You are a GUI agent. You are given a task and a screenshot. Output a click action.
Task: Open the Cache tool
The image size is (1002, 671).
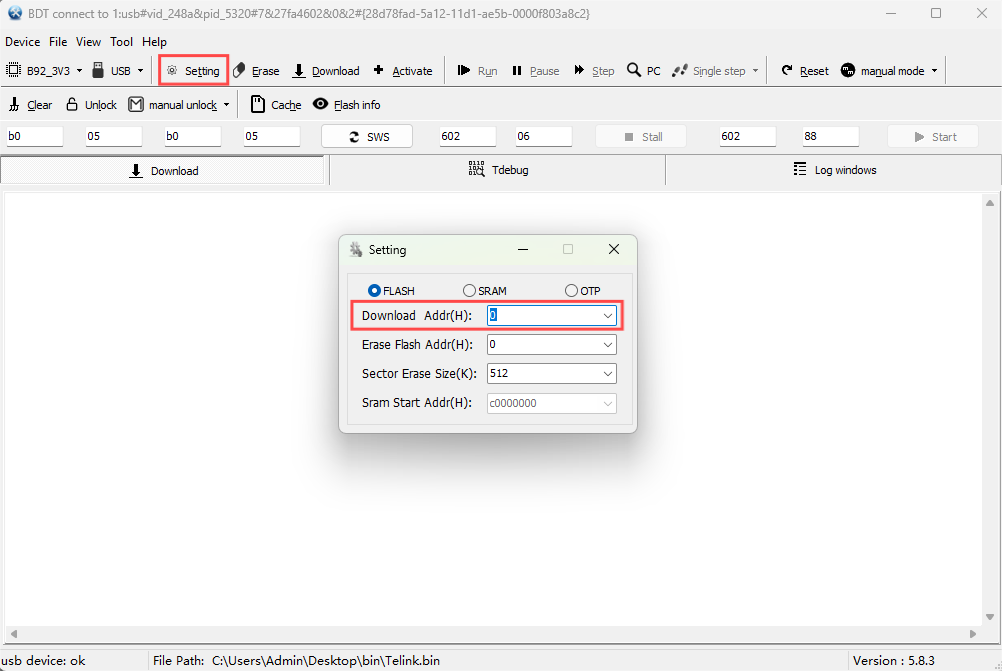pos(276,105)
